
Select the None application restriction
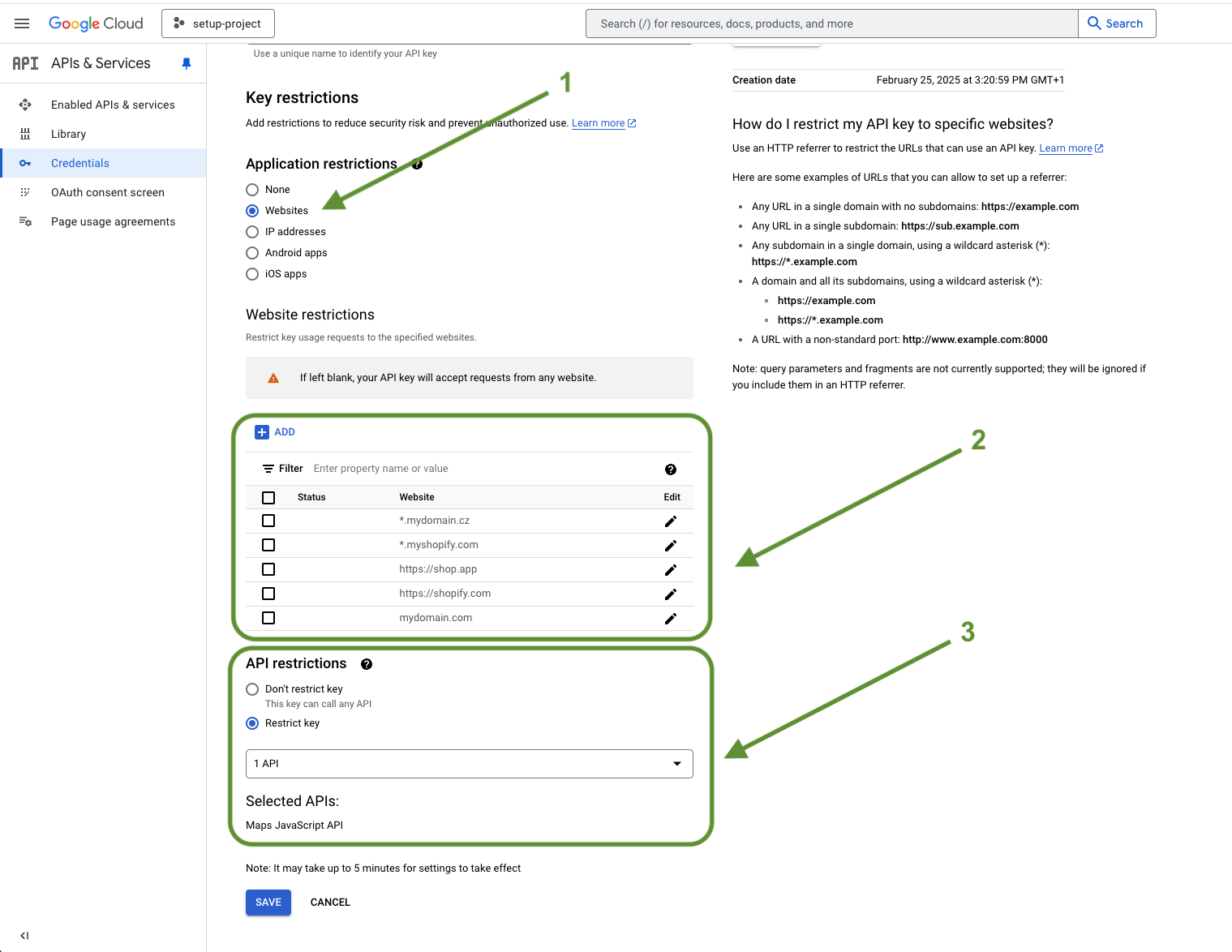(x=252, y=190)
